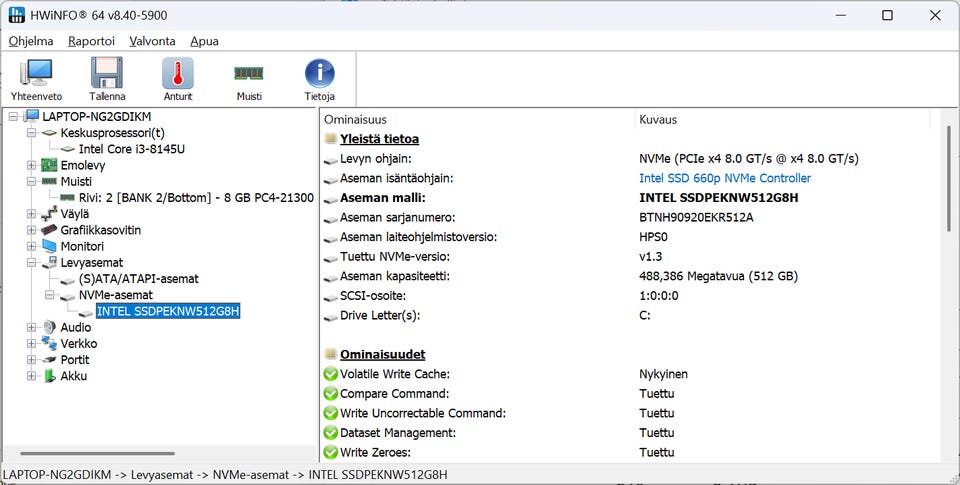Expand the Grafiikkasovitin tree node
Screen dimensions: 960x485
pyautogui.click(x=31, y=230)
